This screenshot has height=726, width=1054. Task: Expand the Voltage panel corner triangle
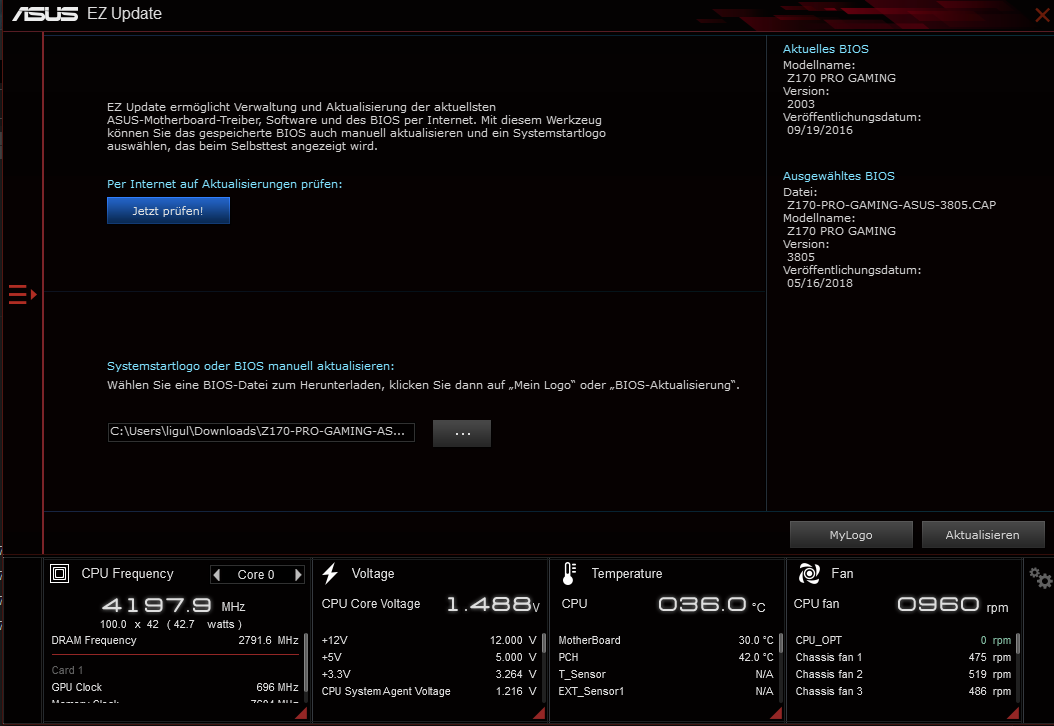pos(539,713)
